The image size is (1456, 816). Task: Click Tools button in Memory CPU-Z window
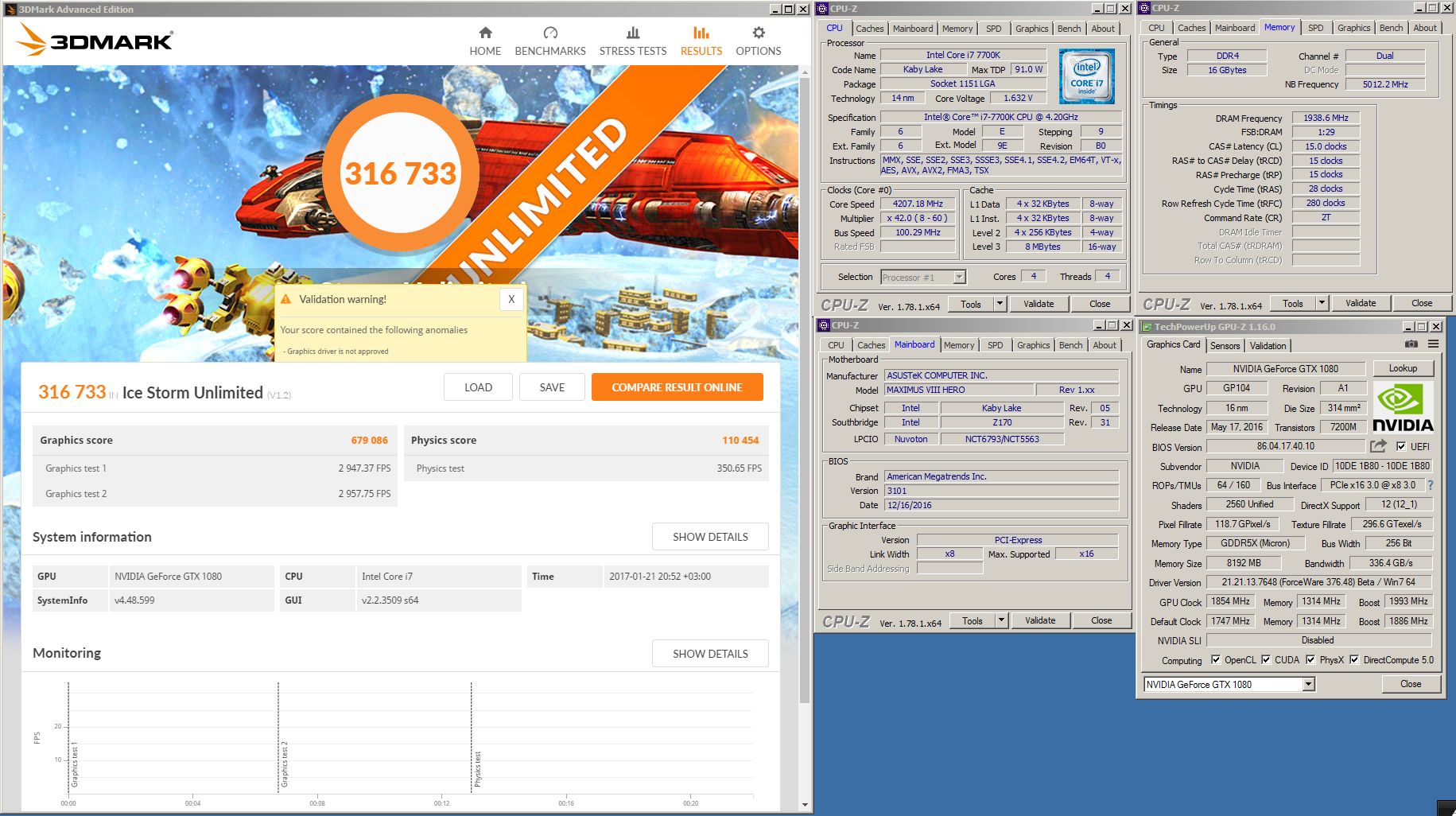point(1293,303)
